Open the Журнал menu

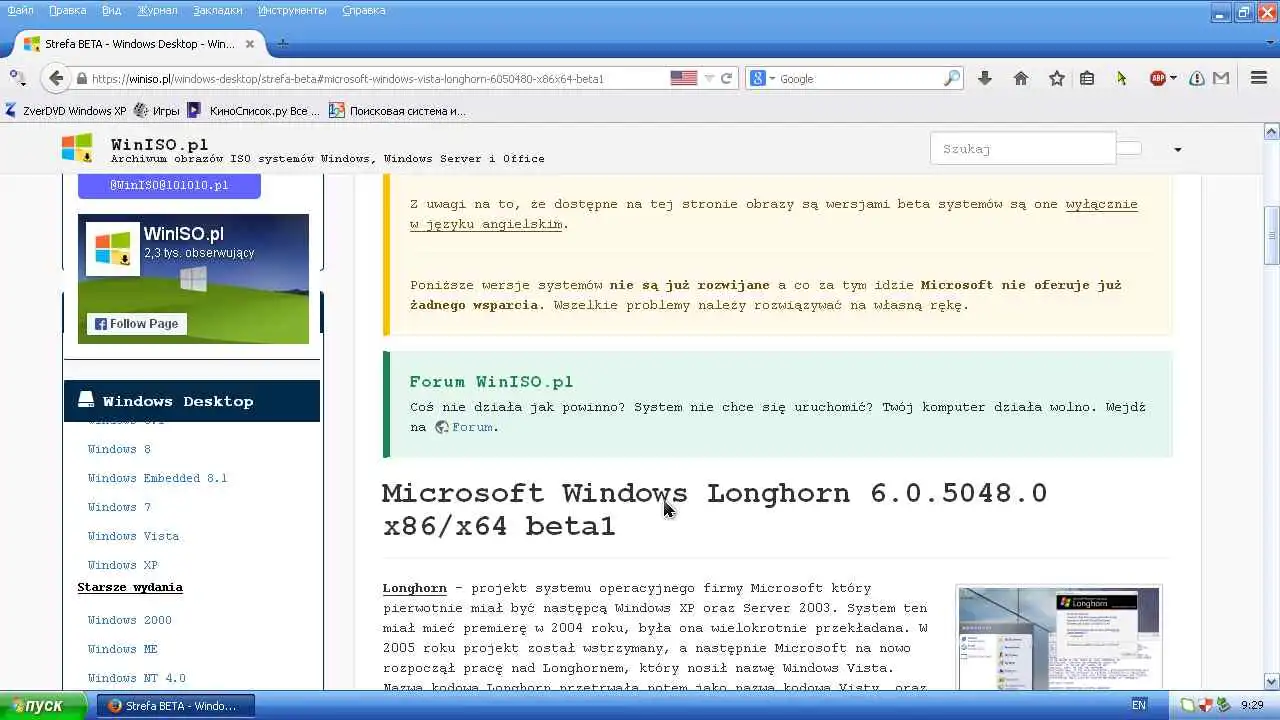[x=157, y=11]
